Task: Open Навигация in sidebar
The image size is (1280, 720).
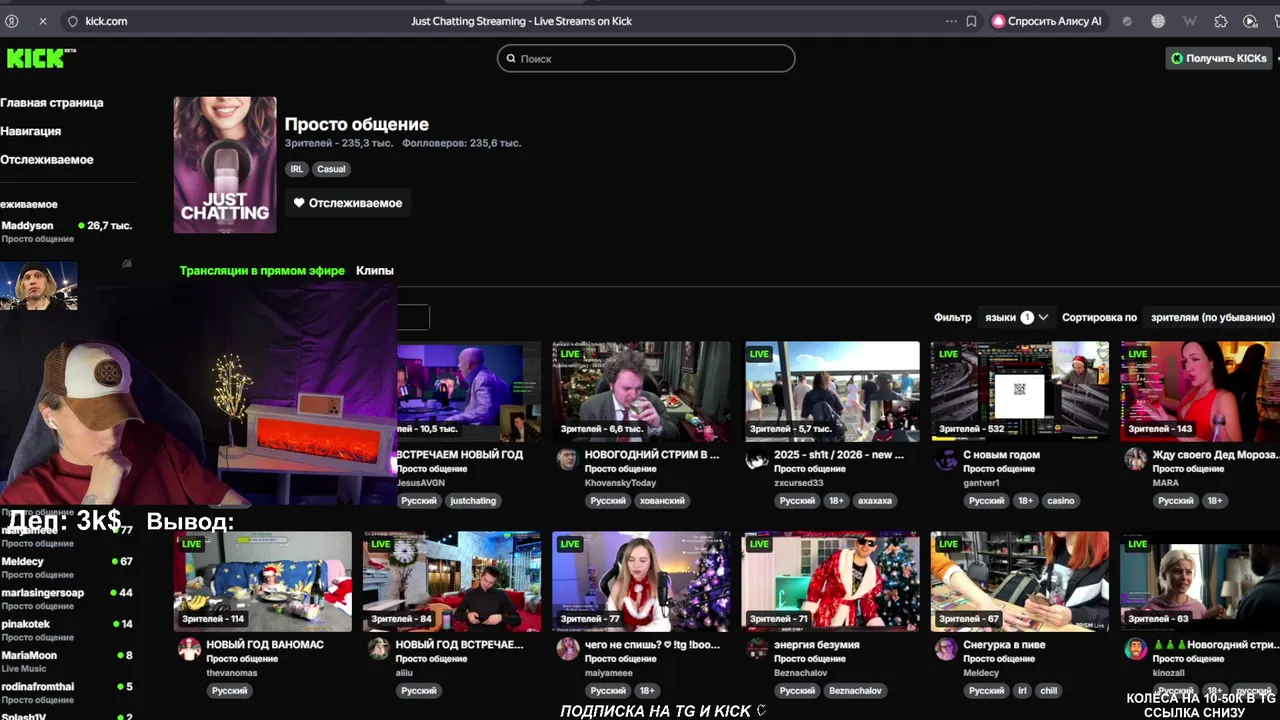Action: point(31,131)
